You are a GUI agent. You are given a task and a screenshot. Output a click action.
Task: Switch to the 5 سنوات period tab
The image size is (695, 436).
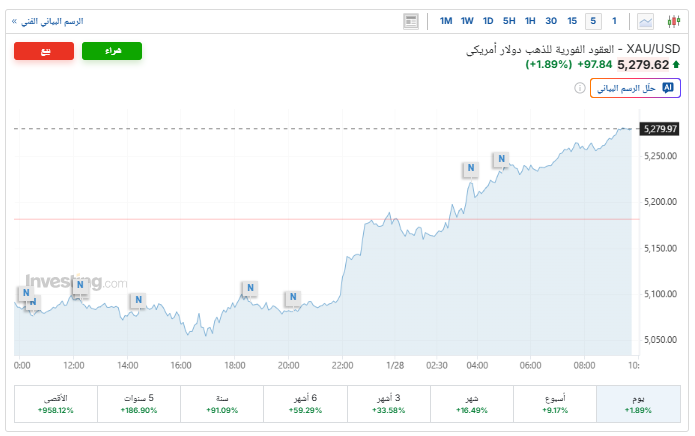pyautogui.click(x=139, y=404)
